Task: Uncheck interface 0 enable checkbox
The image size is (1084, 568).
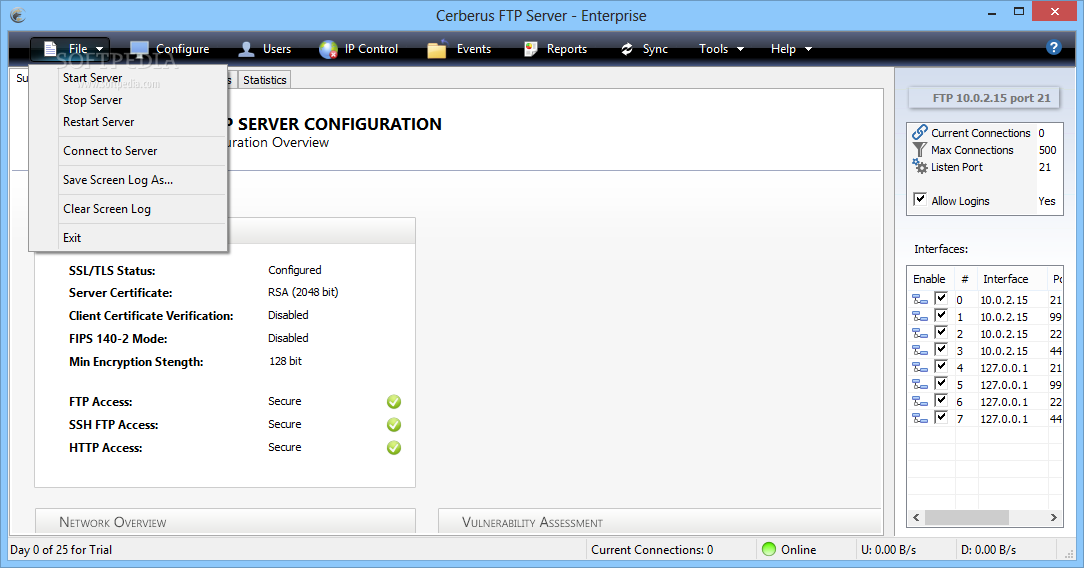Action: click(941, 298)
